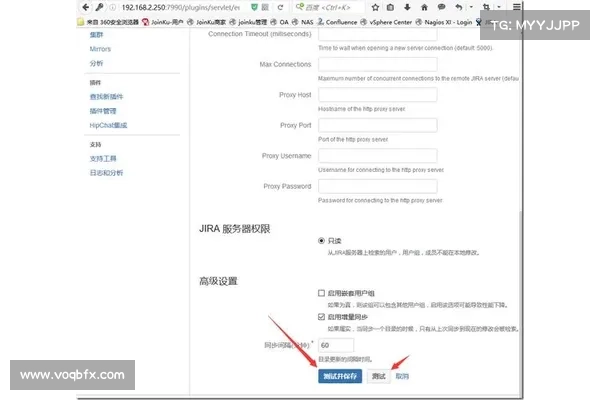This screenshot has height=400, width=600.
Task: Click the 取消 link
Action: [402, 376]
